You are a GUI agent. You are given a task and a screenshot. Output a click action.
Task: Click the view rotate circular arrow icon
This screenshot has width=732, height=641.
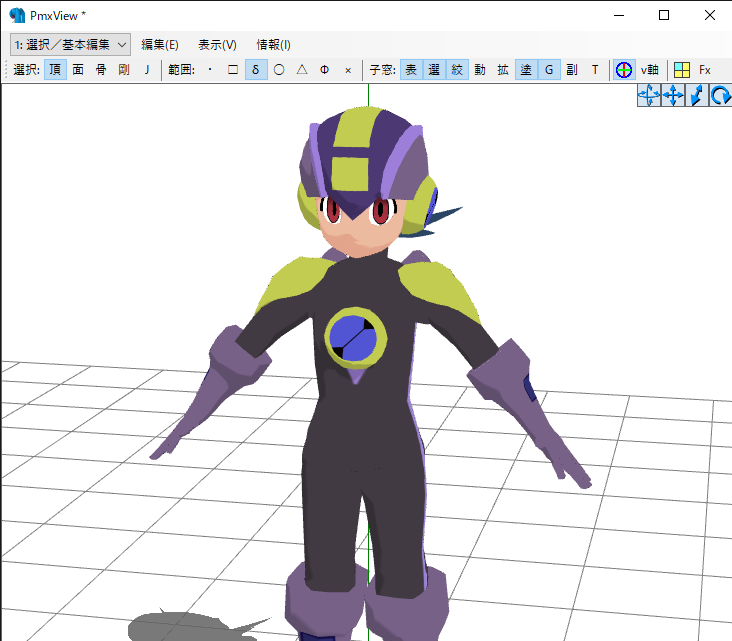click(720, 95)
